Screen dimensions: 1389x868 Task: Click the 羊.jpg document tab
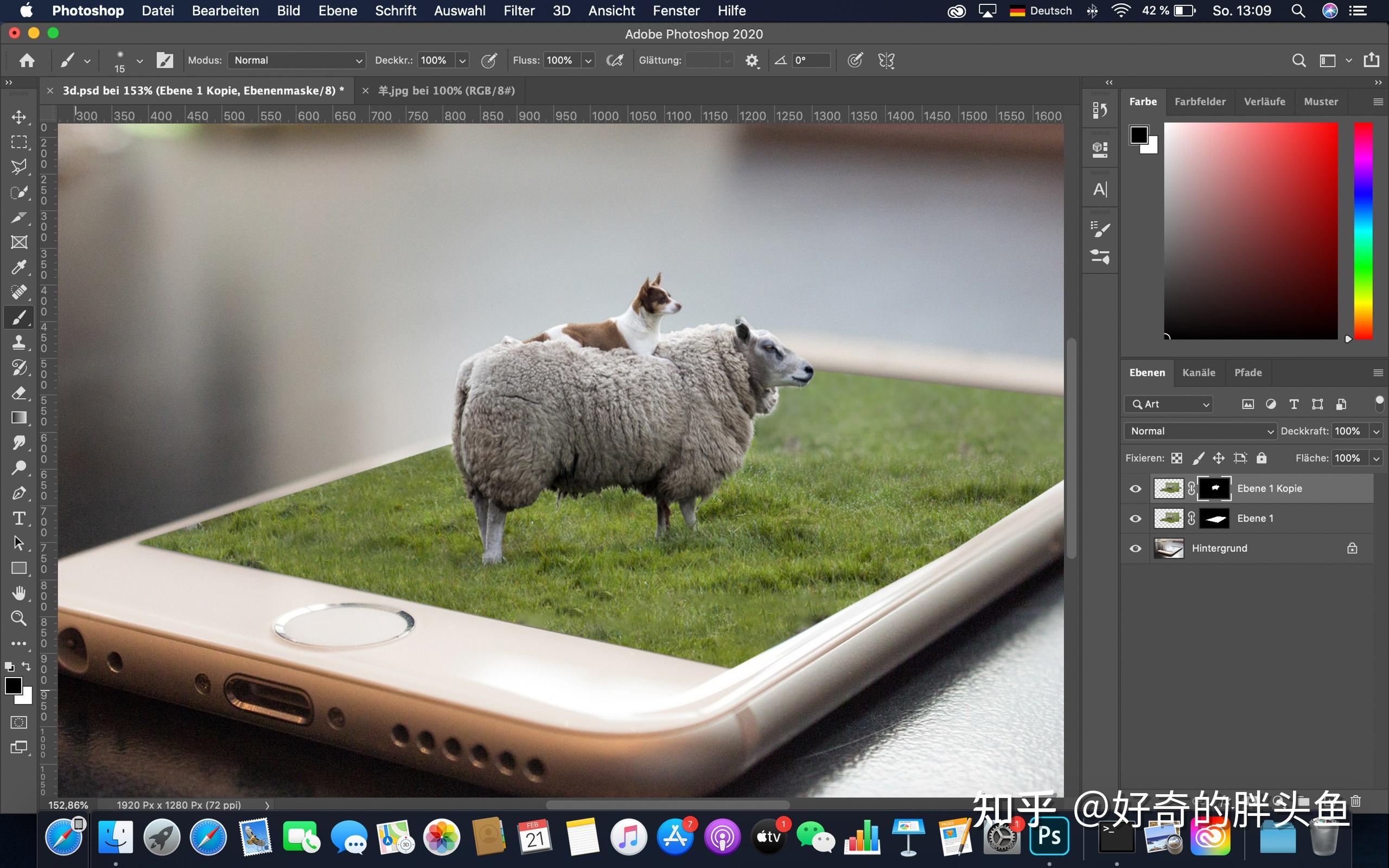pos(446,90)
